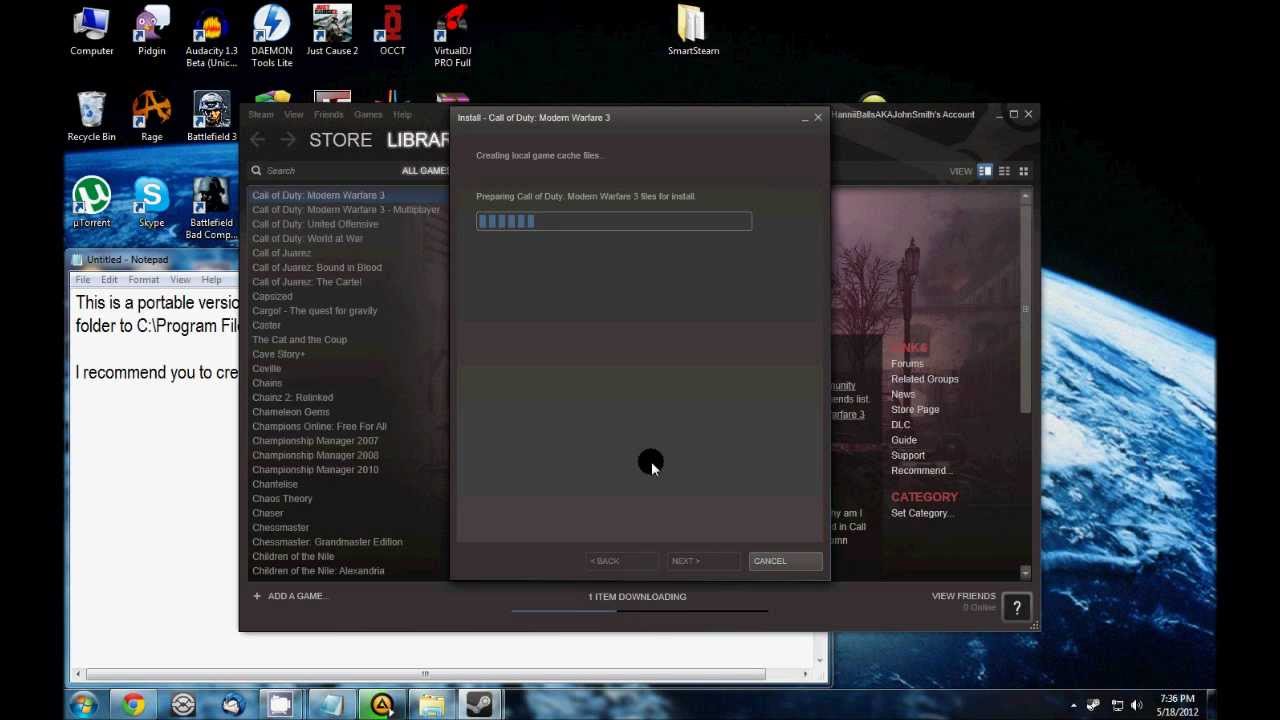
Task: Select Champions Online: Free For All
Action: pos(319,427)
